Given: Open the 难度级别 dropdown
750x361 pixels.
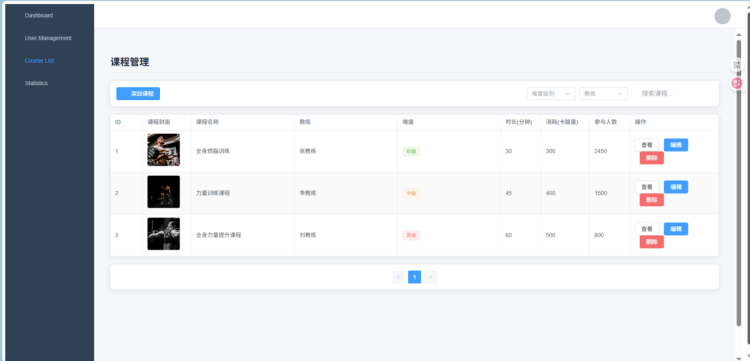Looking at the screenshot, I should pos(551,94).
